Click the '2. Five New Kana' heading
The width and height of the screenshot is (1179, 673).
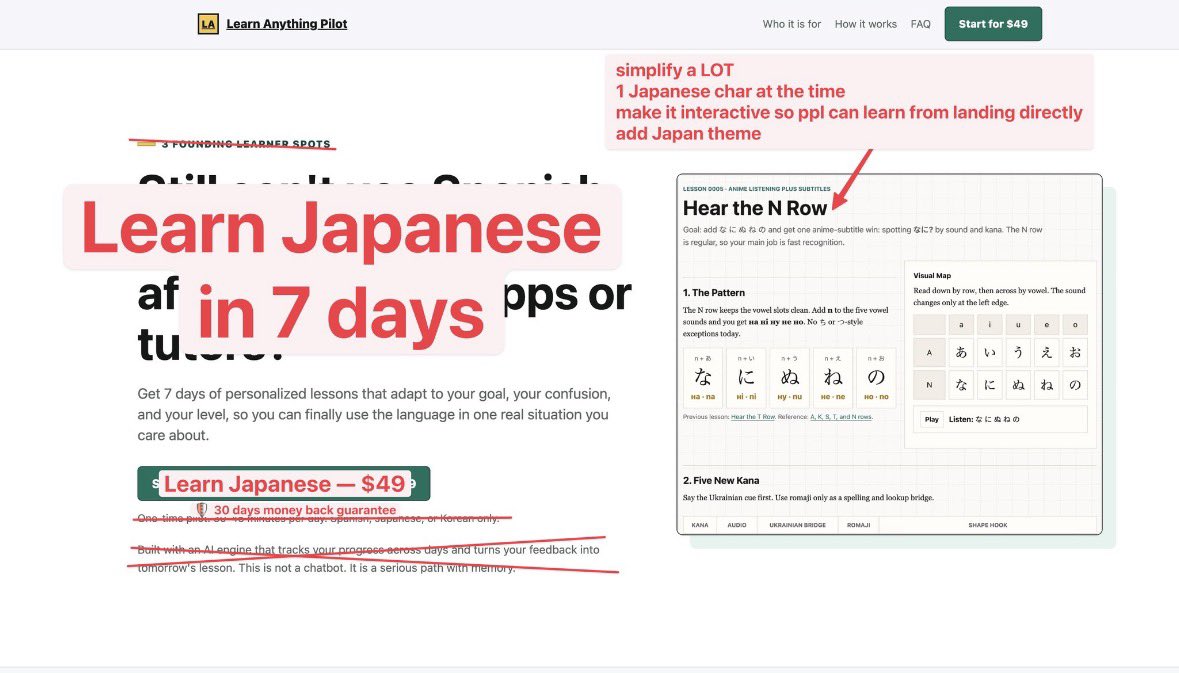(720, 480)
